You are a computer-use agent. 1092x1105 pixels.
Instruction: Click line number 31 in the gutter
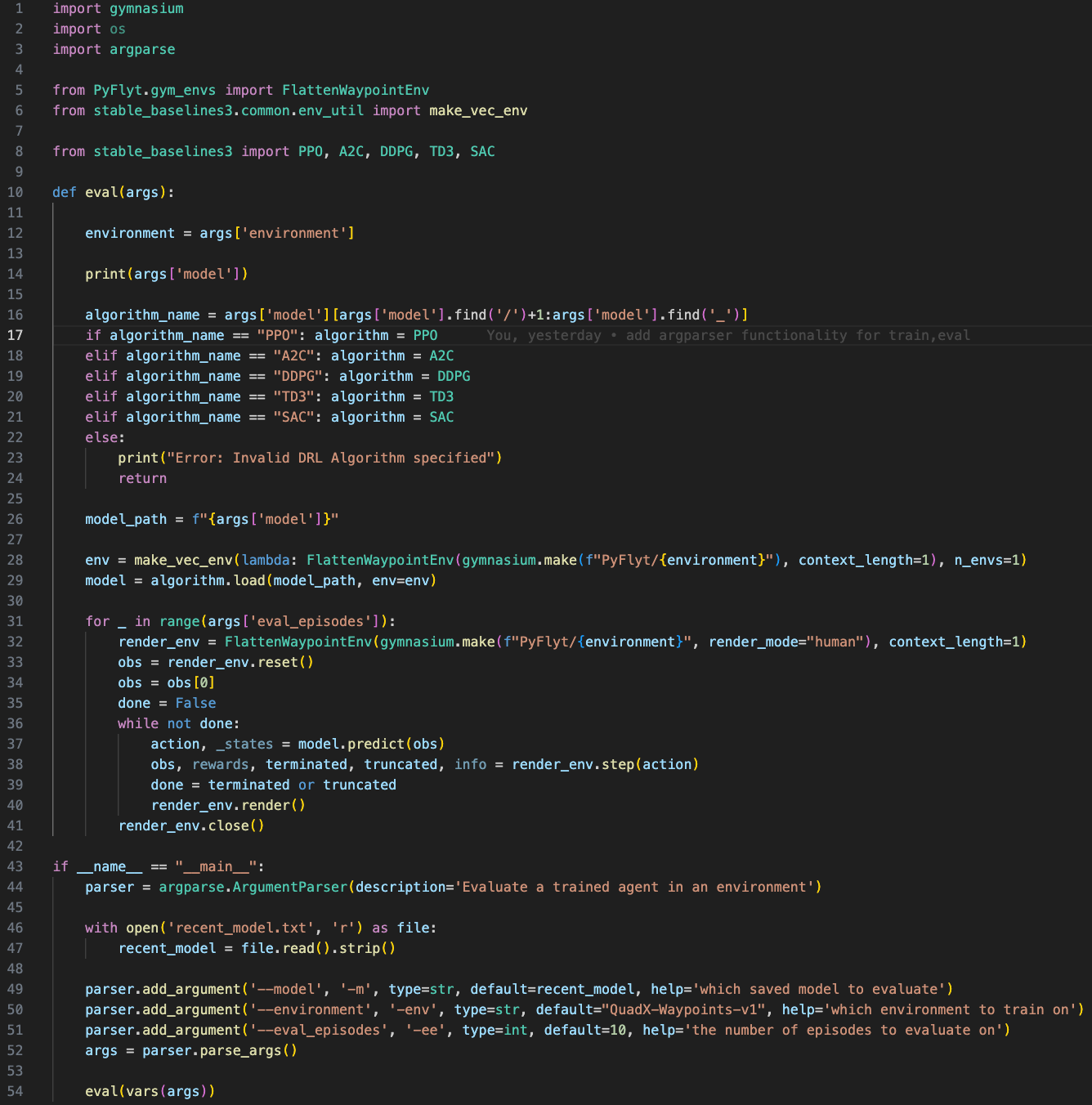tap(16, 621)
